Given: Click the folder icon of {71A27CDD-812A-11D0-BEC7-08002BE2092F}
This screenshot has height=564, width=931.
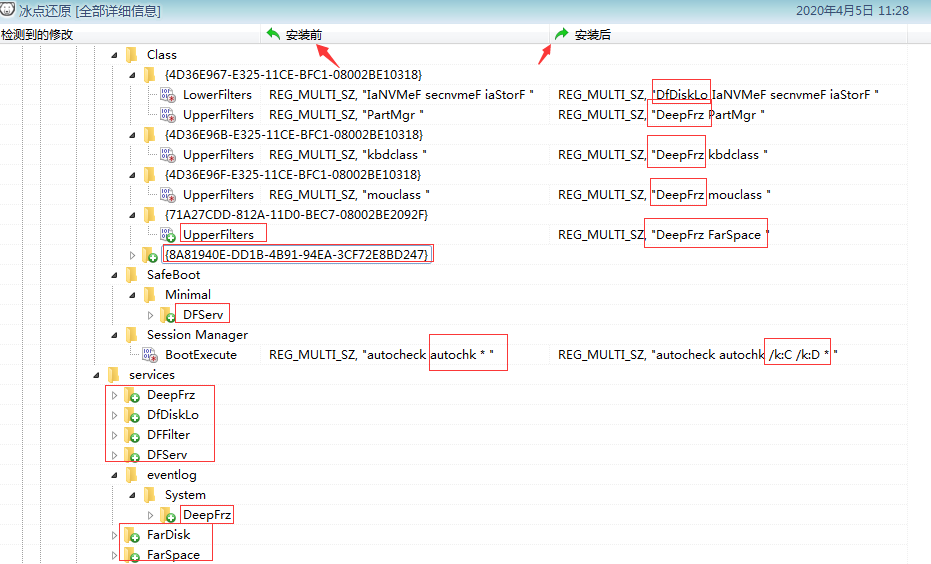Looking at the screenshot, I should tap(150, 215).
